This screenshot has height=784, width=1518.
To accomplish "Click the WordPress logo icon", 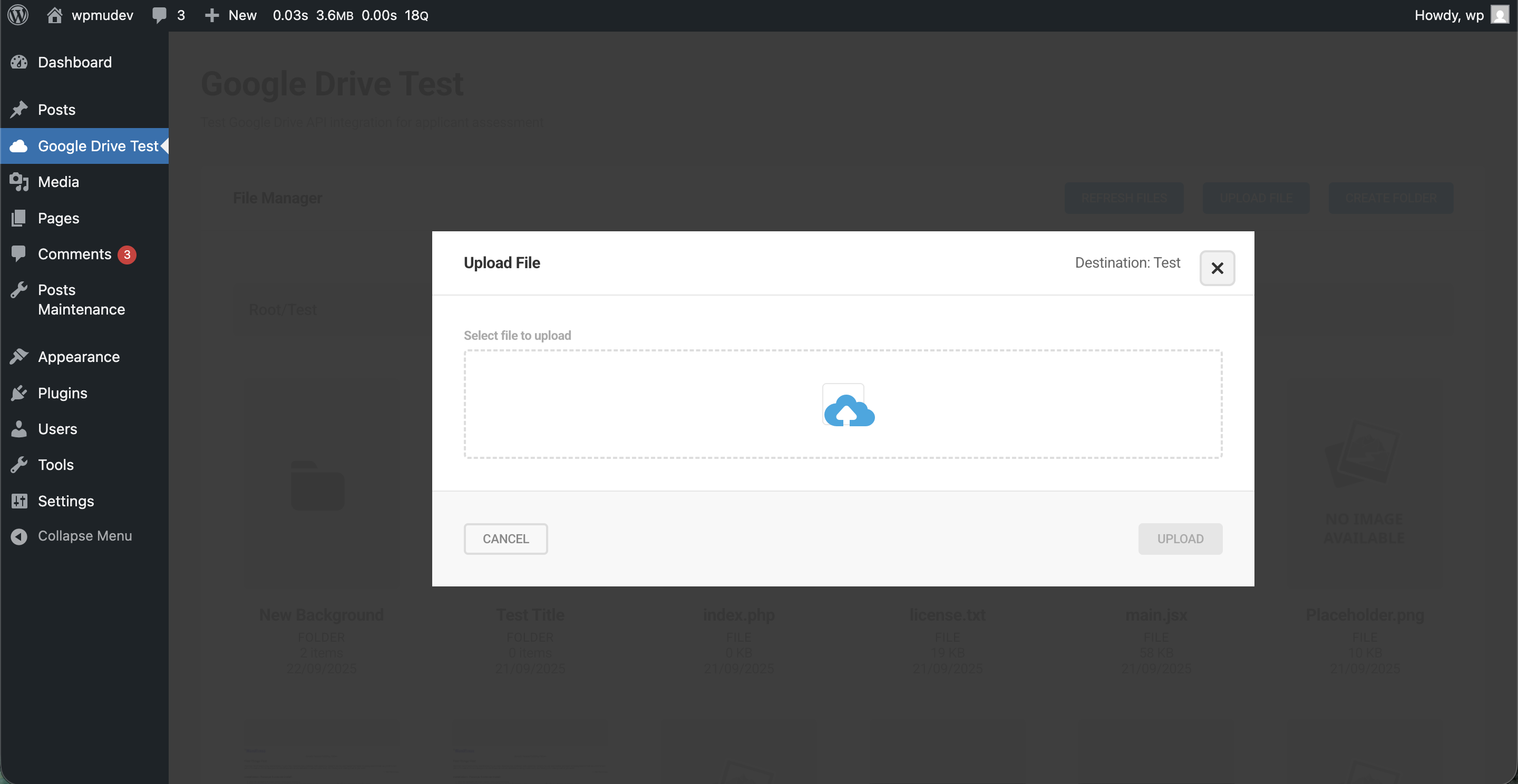I will pyautogui.click(x=18, y=15).
